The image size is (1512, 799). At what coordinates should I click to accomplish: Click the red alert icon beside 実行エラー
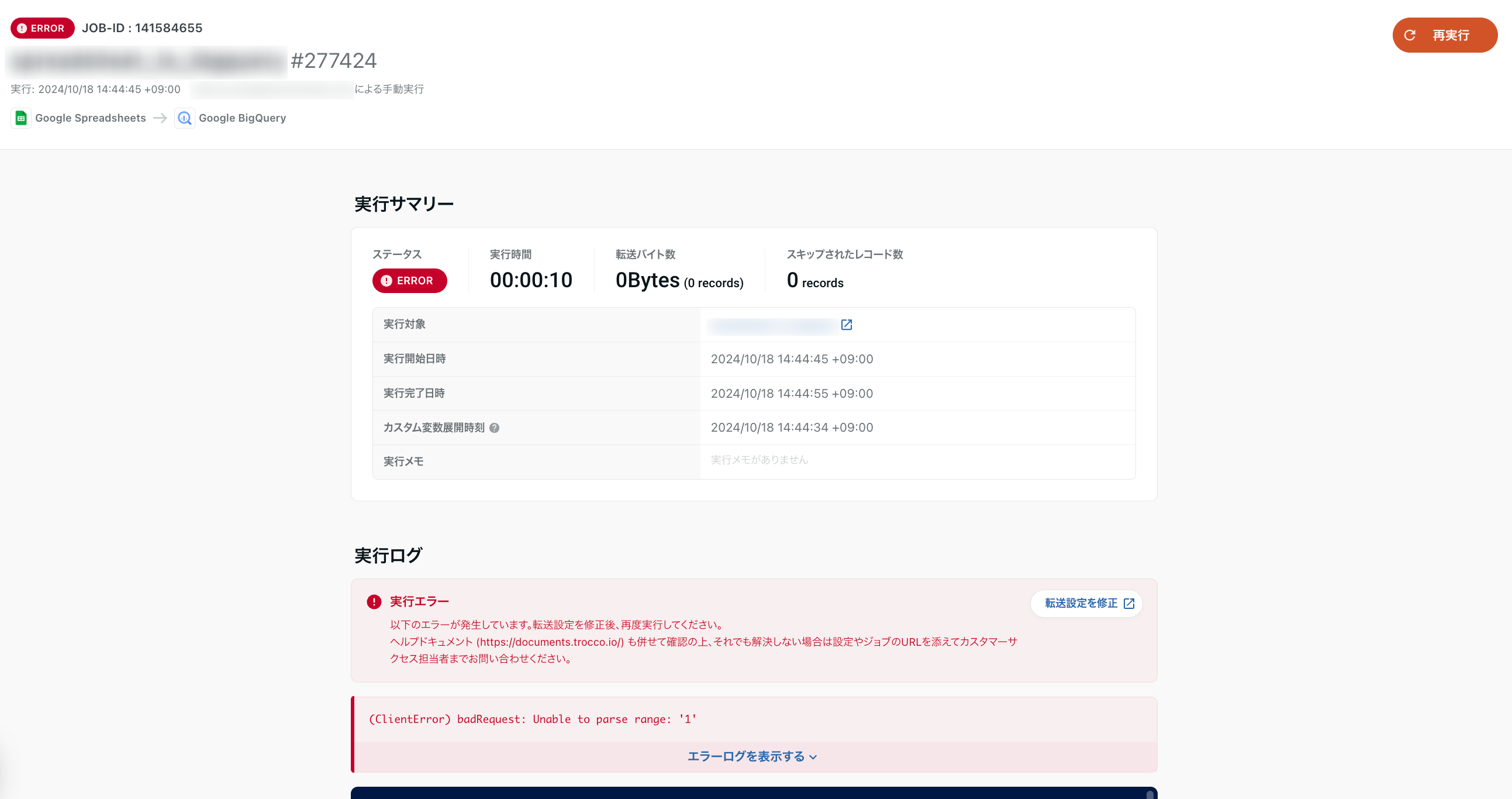point(374,602)
